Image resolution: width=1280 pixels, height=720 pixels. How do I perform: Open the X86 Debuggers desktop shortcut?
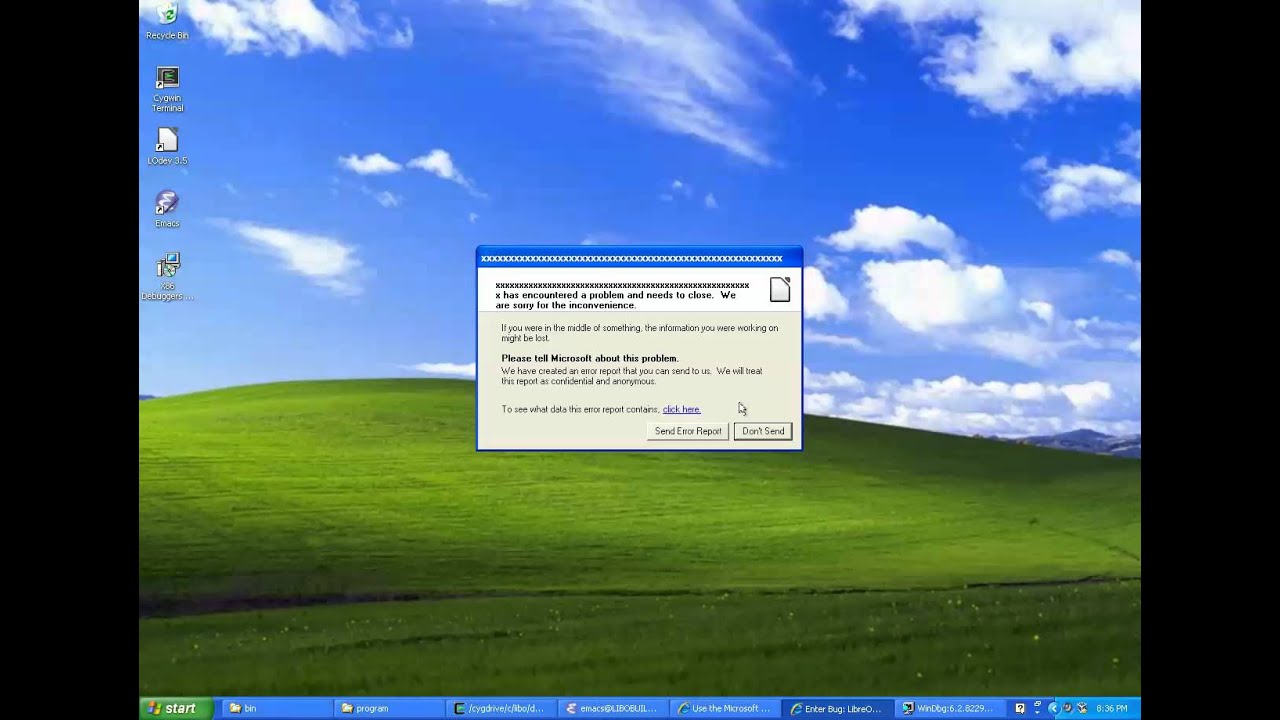pos(167,276)
